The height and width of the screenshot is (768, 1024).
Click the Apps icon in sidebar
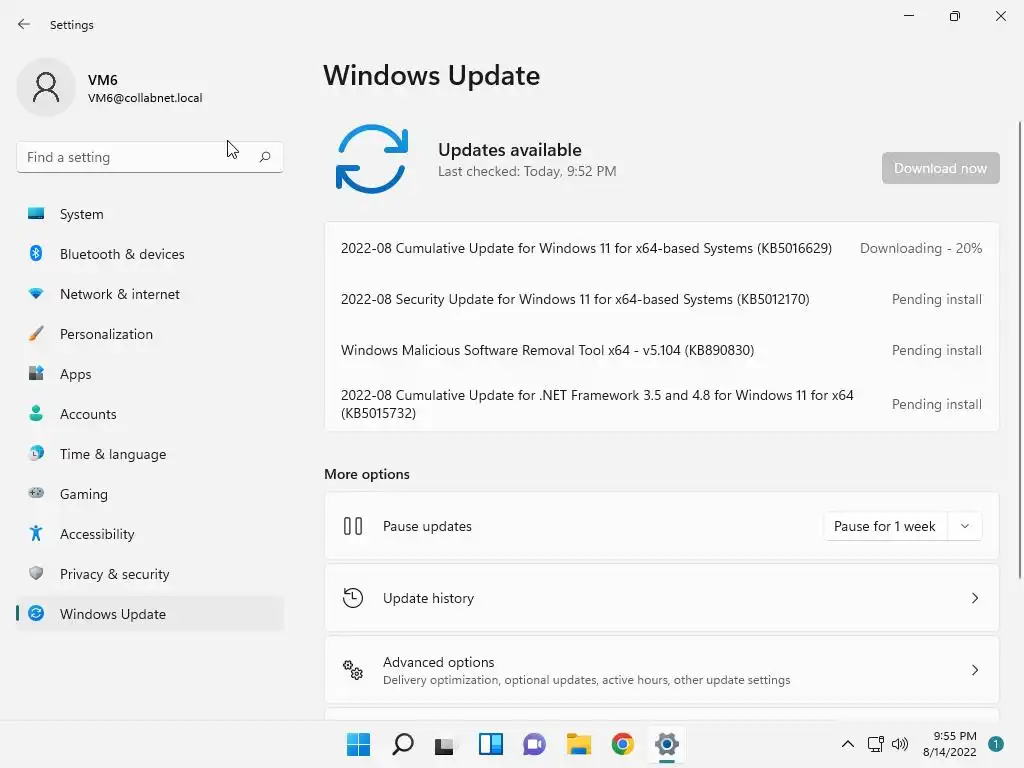coord(36,374)
